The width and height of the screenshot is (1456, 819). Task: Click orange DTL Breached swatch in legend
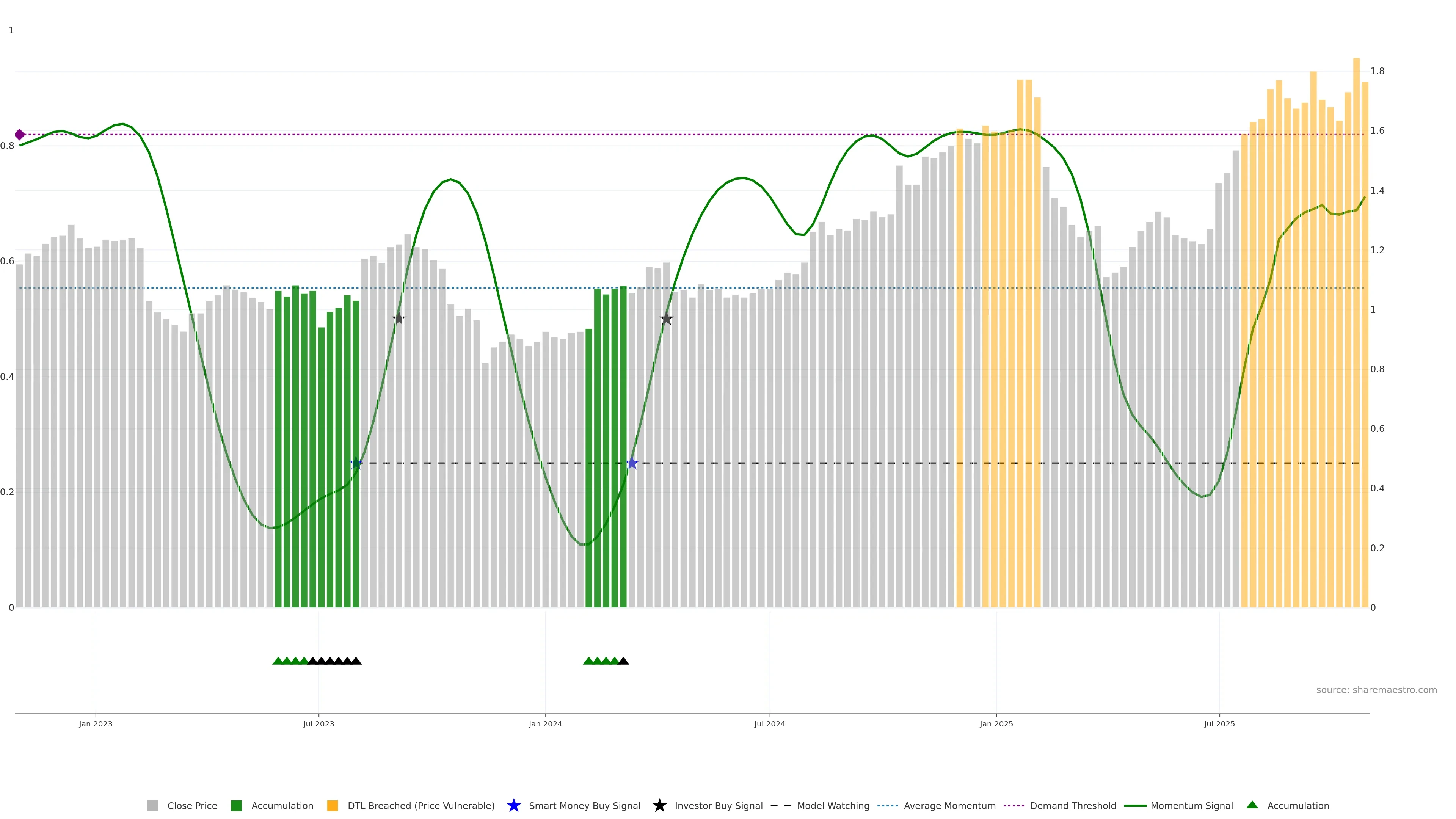[x=333, y=806]
